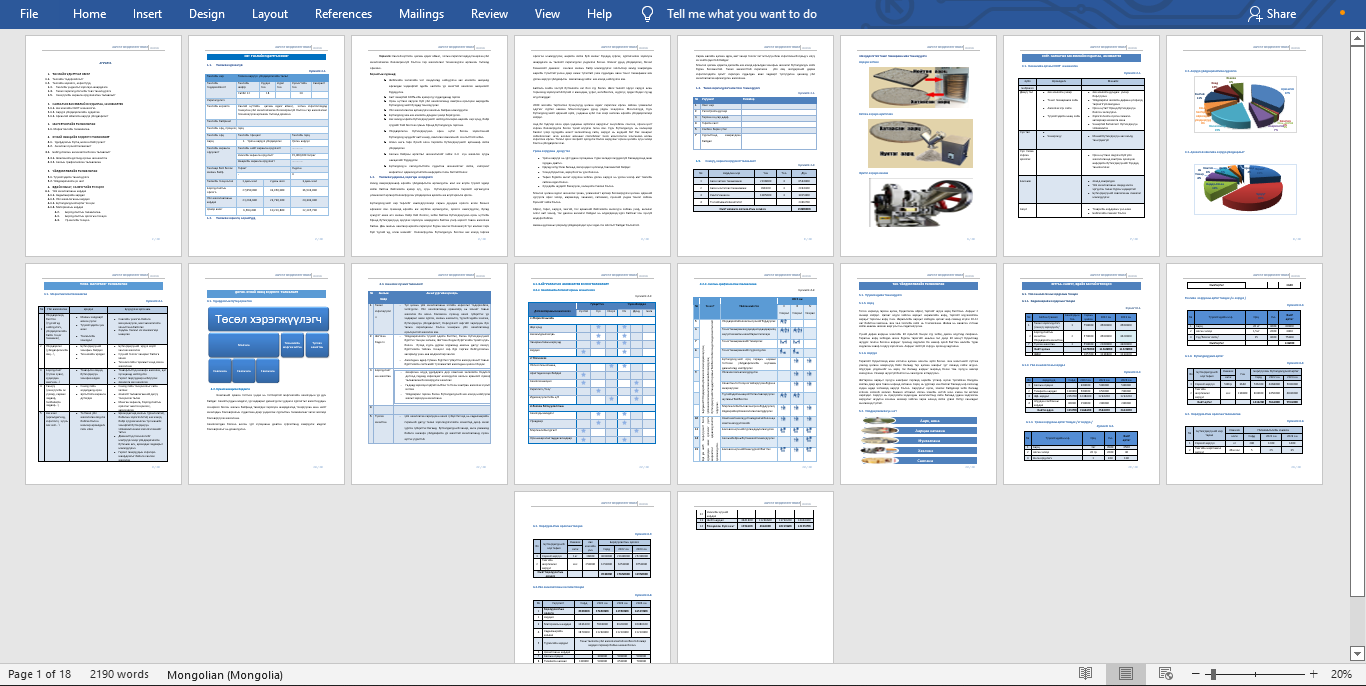
Task: Type in Tell me what you want field
Action: tap(741, 14)
